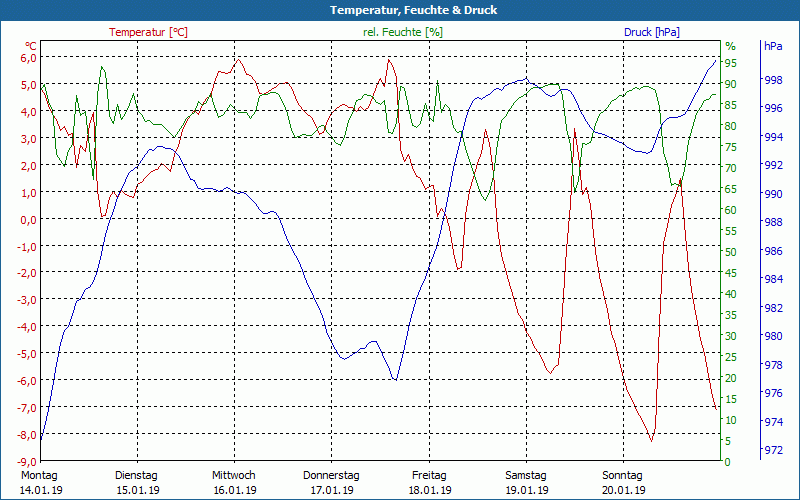
Task: Click the '6,0' temperature axis value
Action: click(x=28, y=58)
